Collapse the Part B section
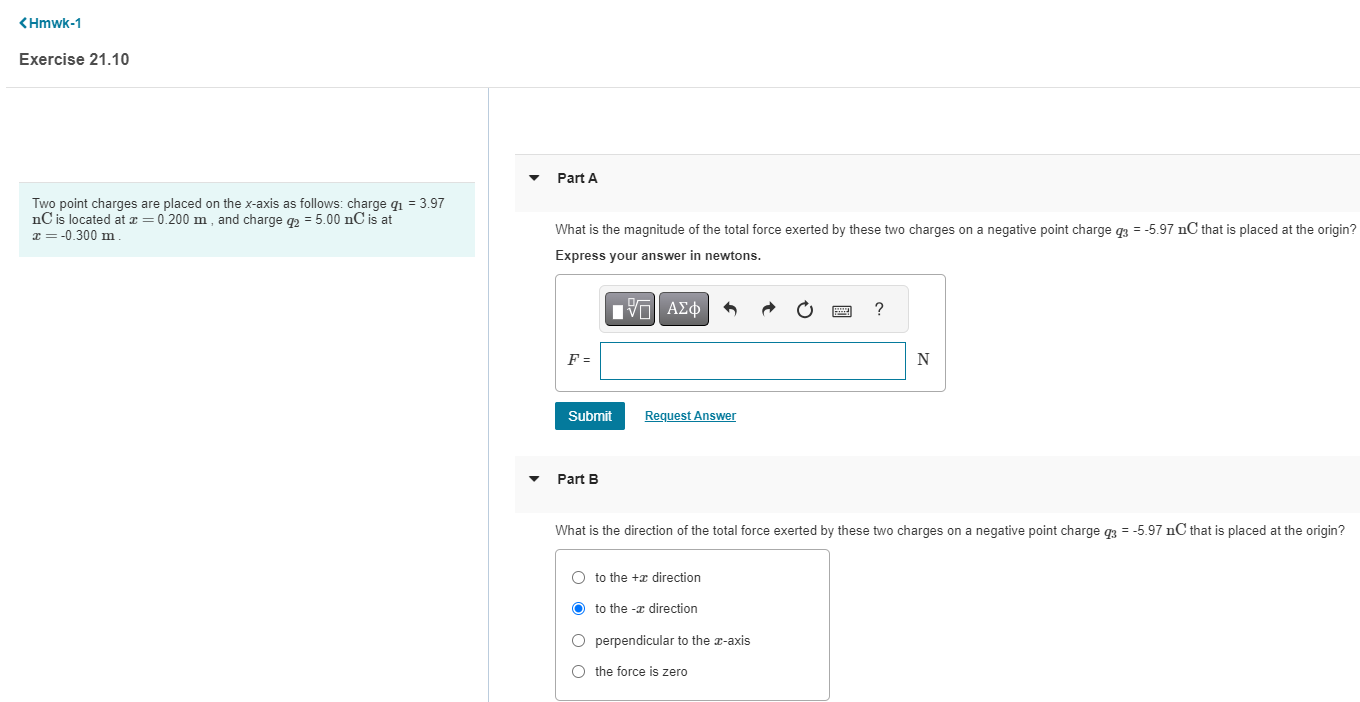 coord(533,479)
